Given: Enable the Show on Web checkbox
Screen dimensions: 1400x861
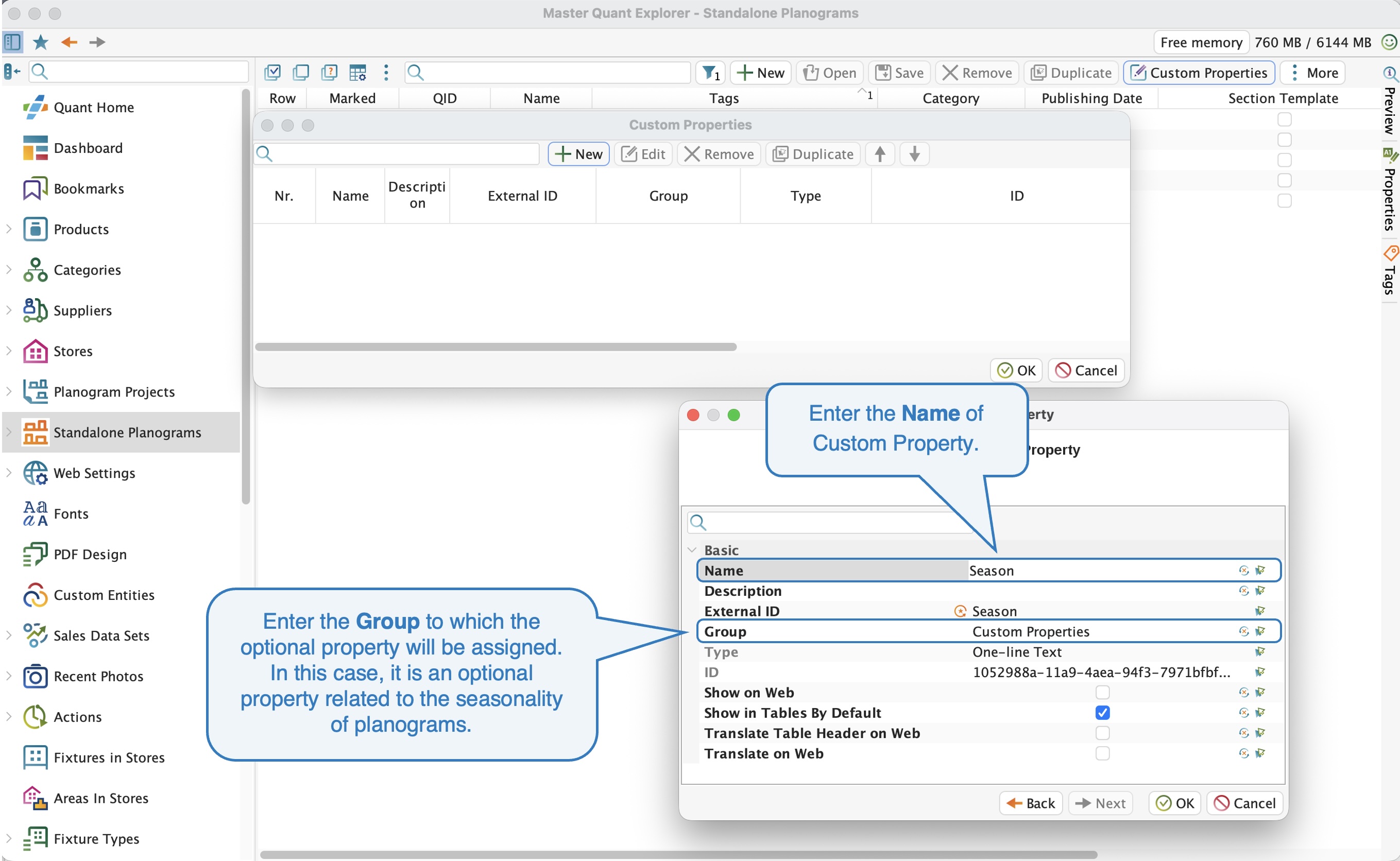Looking at the screenshot, I should point(1103,693).
